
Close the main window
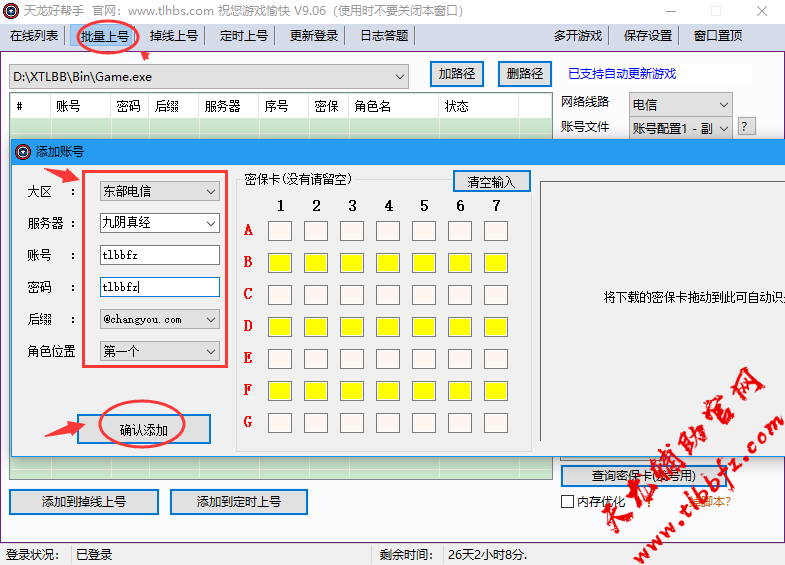tap(762, 11)
